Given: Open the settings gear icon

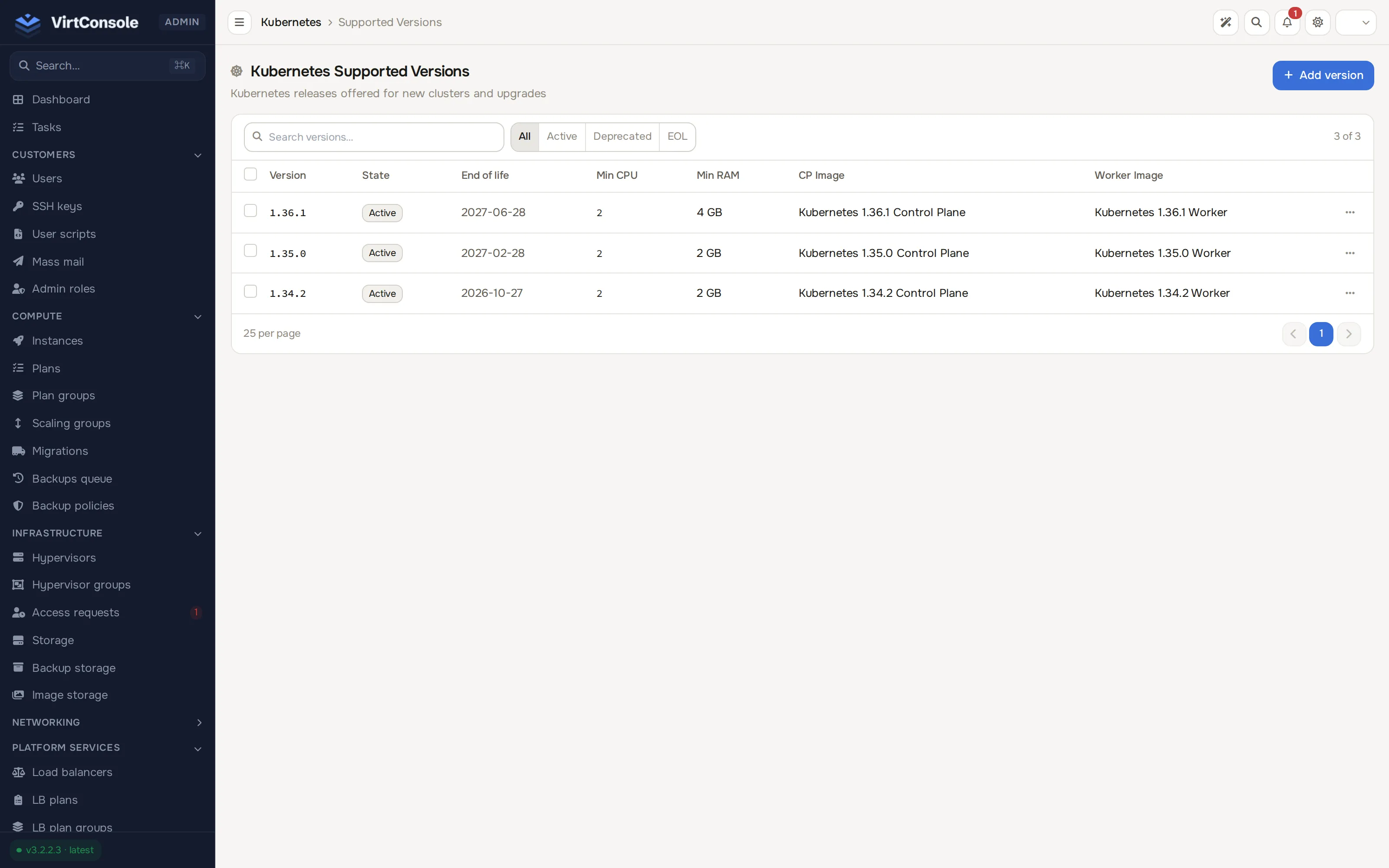Looking at the screenshot, I should tap(1318, 23).
